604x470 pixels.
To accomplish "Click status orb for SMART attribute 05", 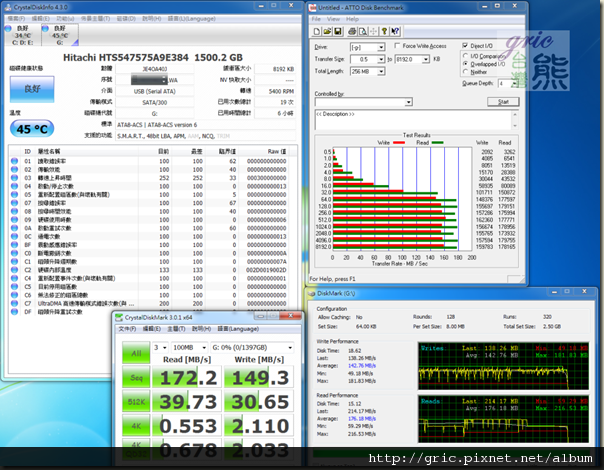I will (x=14, y=195).
